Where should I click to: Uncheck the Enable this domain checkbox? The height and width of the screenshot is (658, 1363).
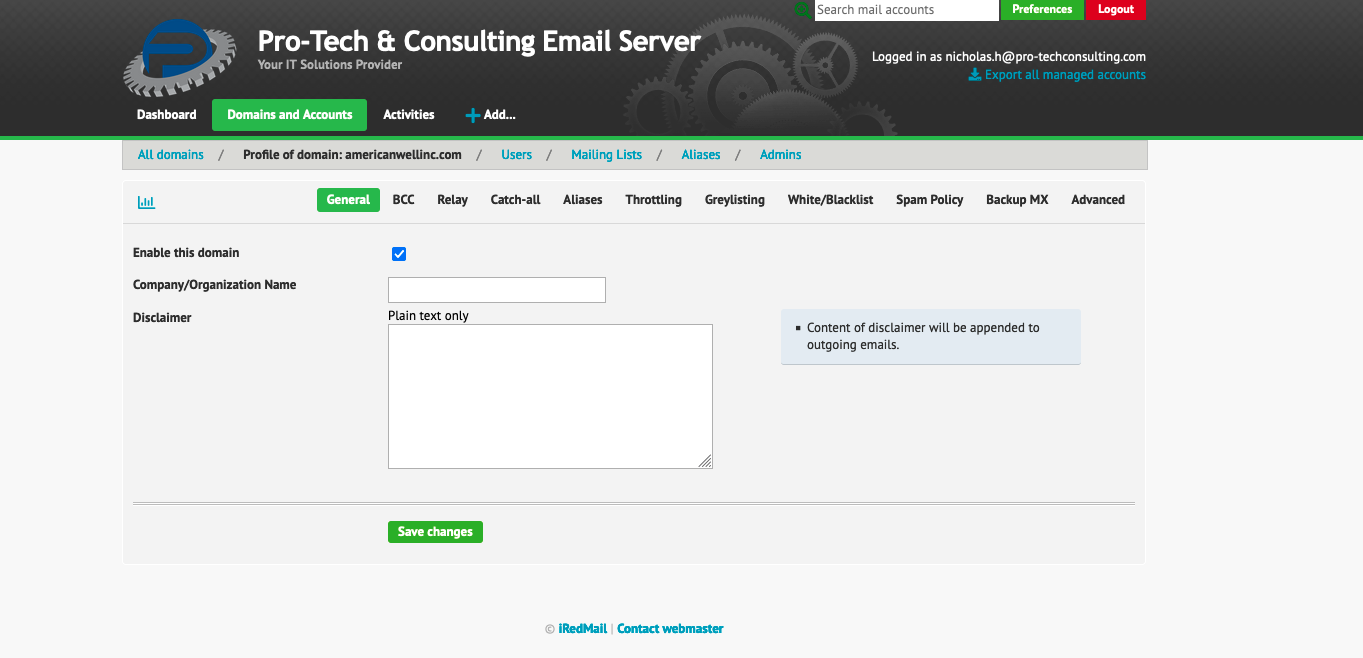coord(399,254)
